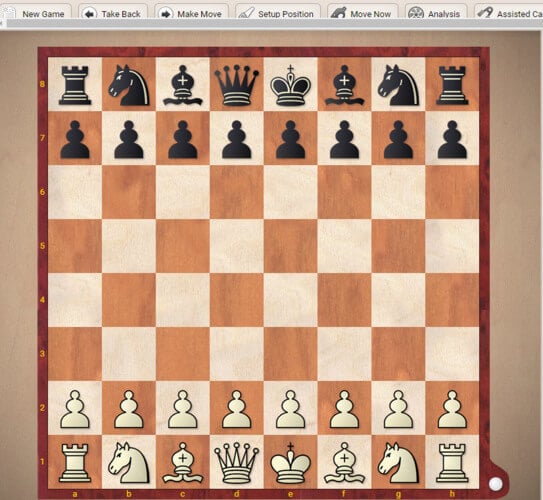Screen dimensions: 543x500
Task: Select the black bishop on f8
Action: click(x=344, y=85)
